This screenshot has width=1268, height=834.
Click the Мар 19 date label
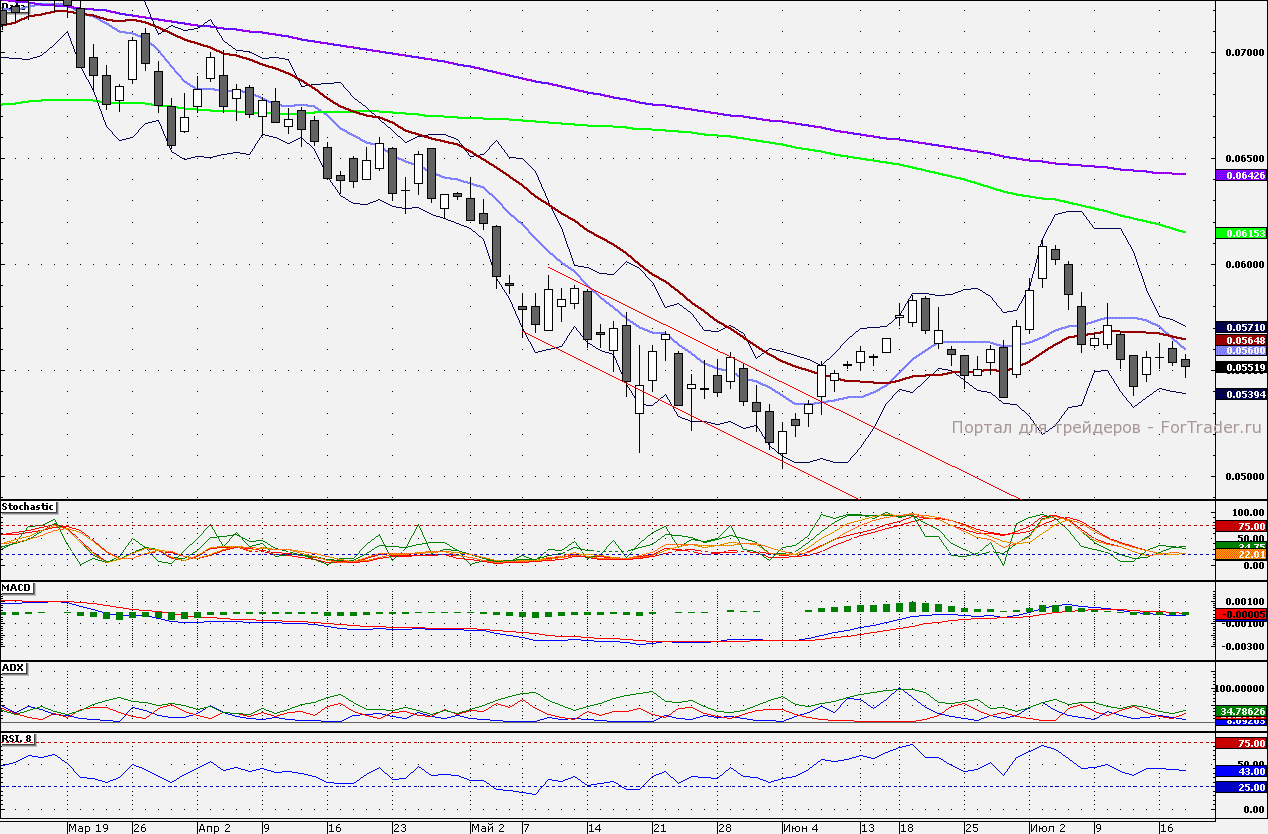tap(88, 828)
